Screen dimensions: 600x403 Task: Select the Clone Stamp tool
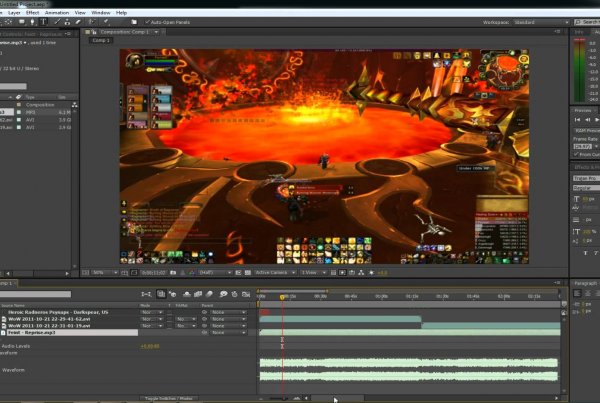(x=67, y=22)
